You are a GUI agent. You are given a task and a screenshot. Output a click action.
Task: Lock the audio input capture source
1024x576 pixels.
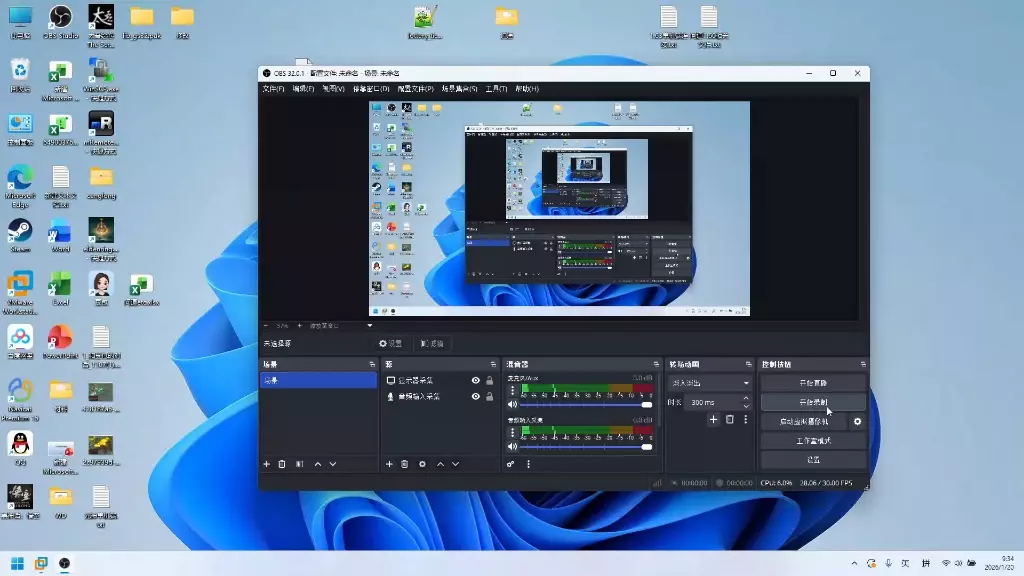(489, 396)
